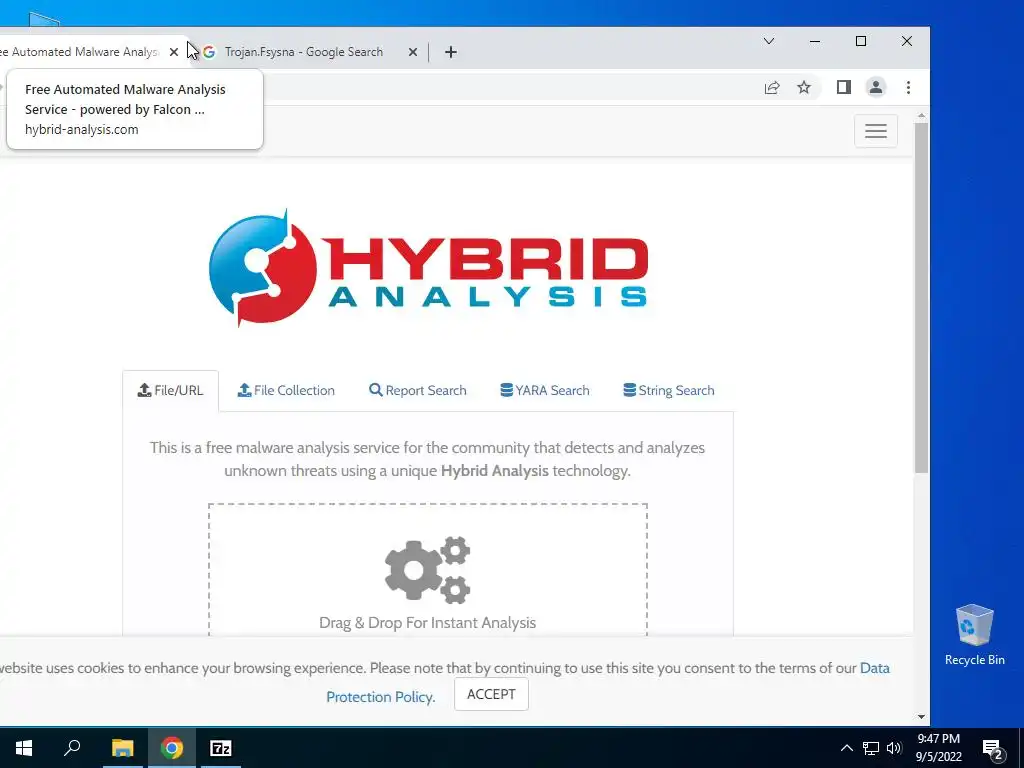Open network status tray icon
Viewport: 1024px width, 768px height.
871,748
